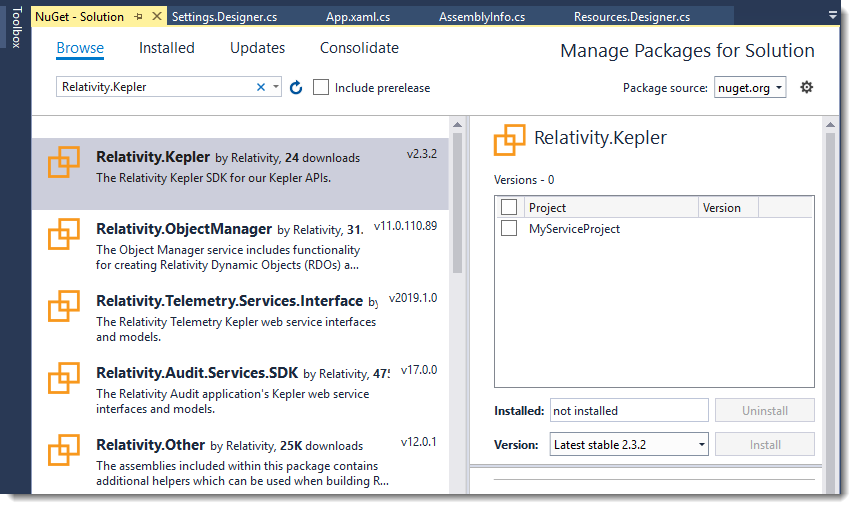The width and height of the screenshot is (856, 509).
Task: Select the Relativity.Telemetry.Services.Interface package title
Action: [229, 301]
